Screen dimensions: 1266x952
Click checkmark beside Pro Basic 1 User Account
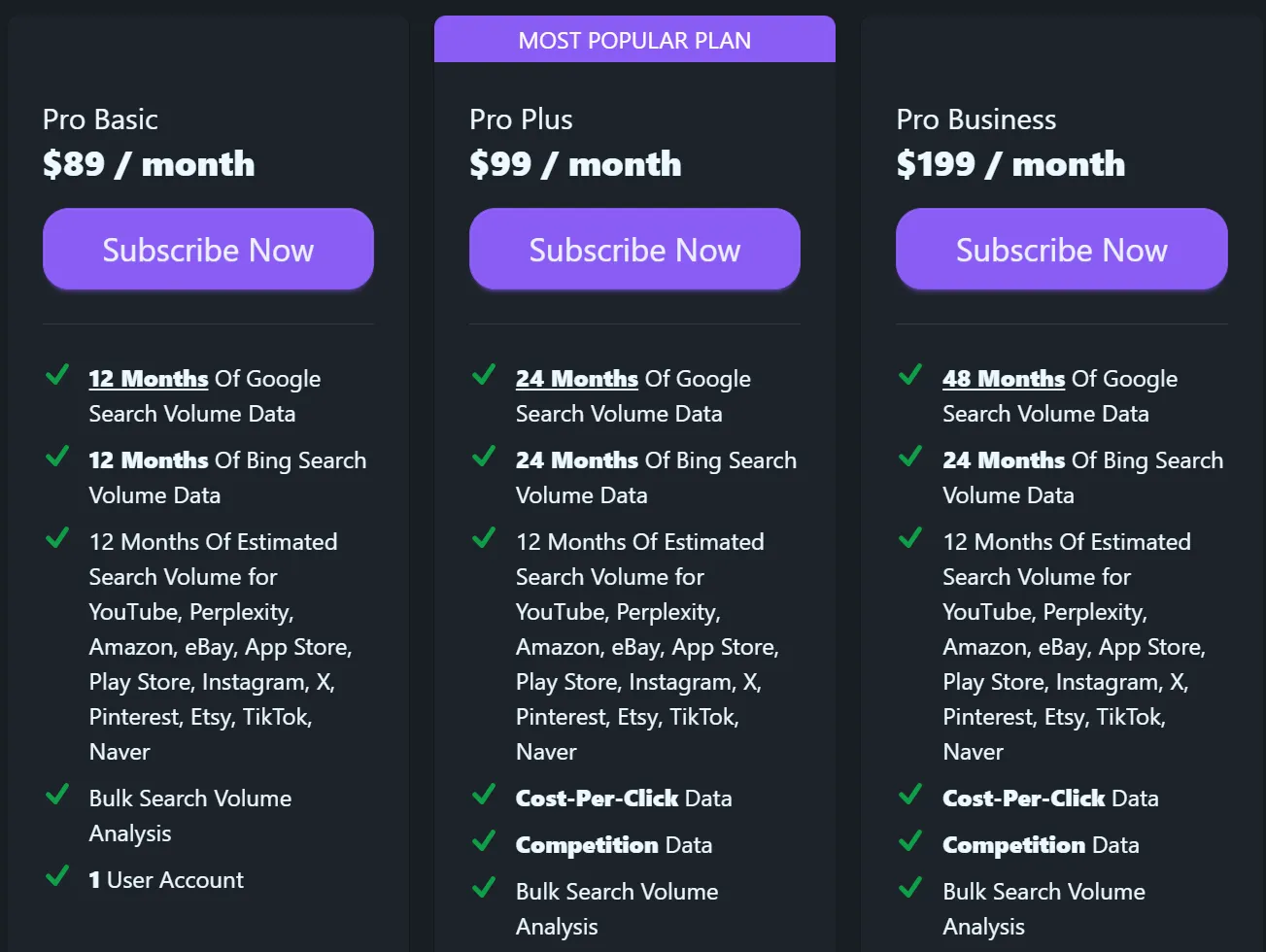[57, 876]
